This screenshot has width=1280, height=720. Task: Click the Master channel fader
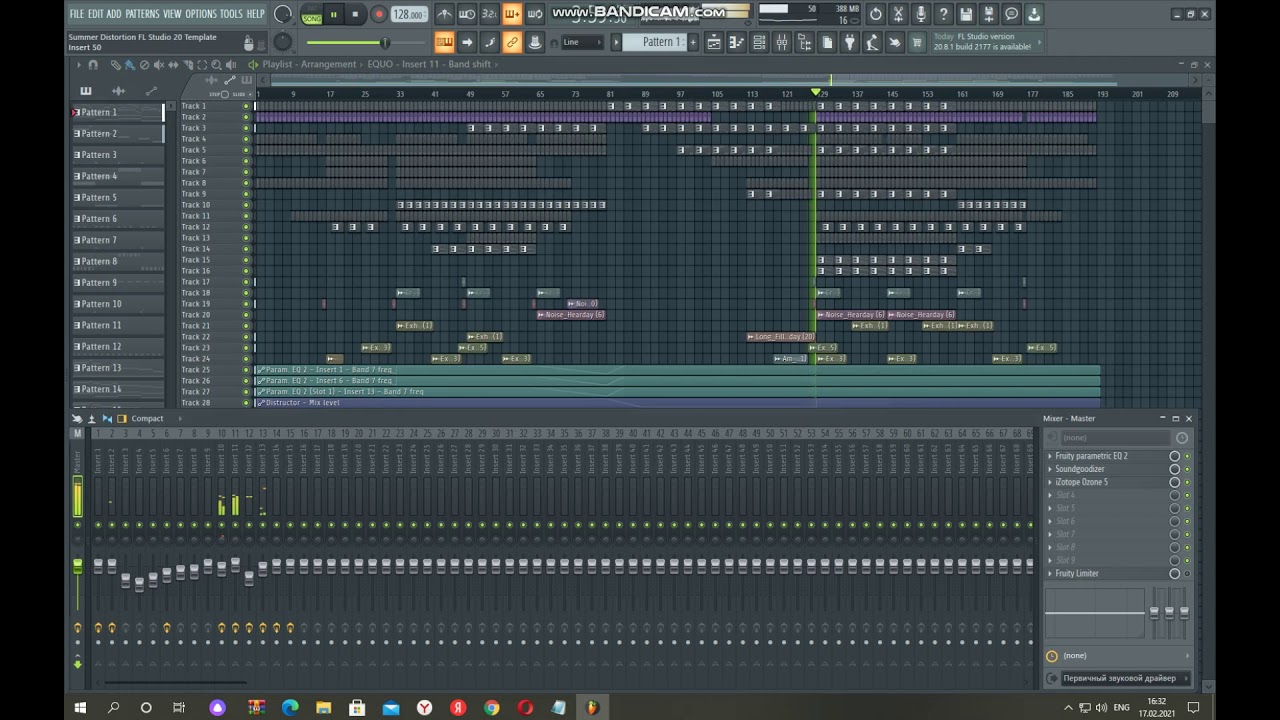(77, 566)
